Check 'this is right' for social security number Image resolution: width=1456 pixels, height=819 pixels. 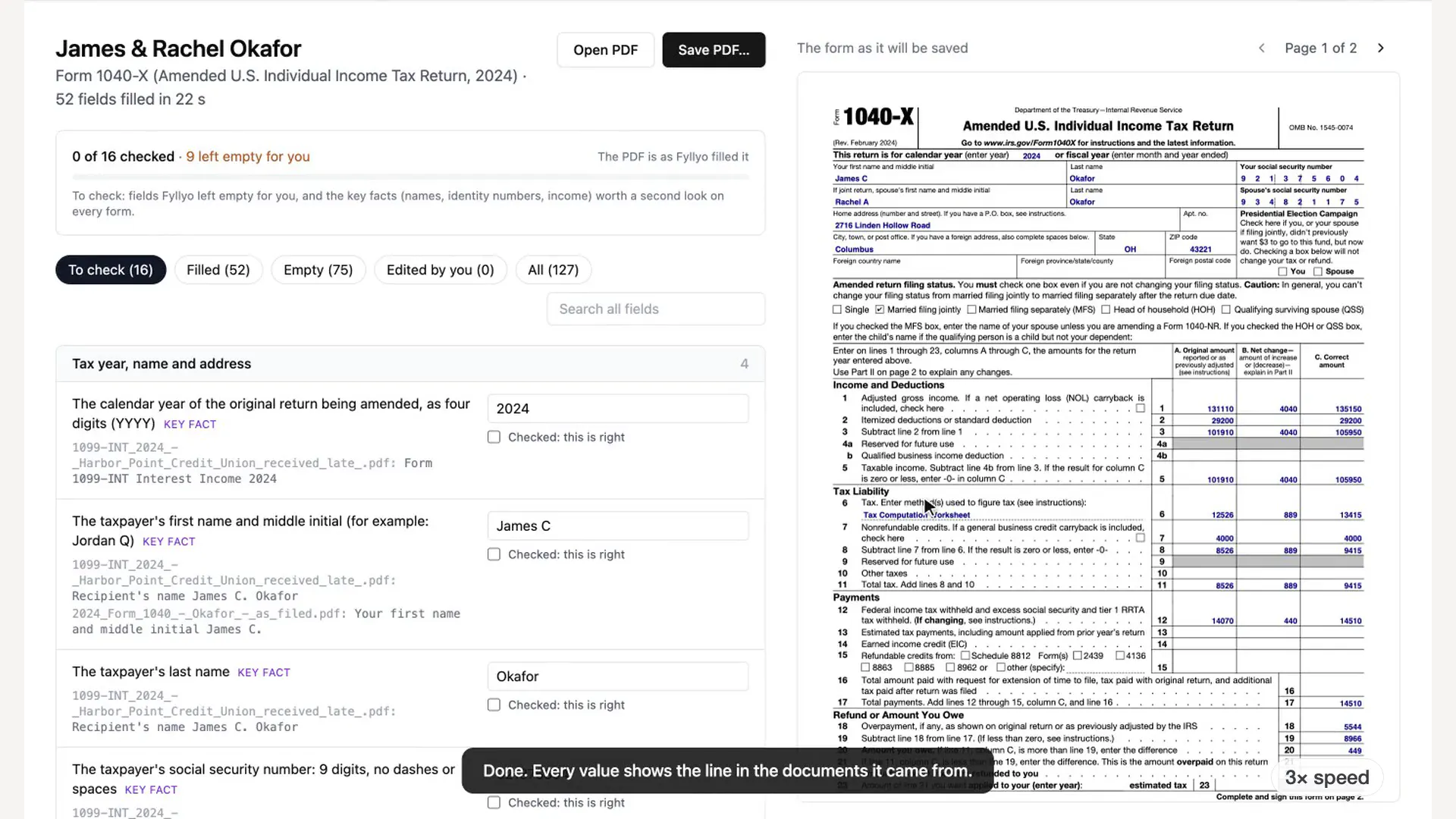[494, 802]
